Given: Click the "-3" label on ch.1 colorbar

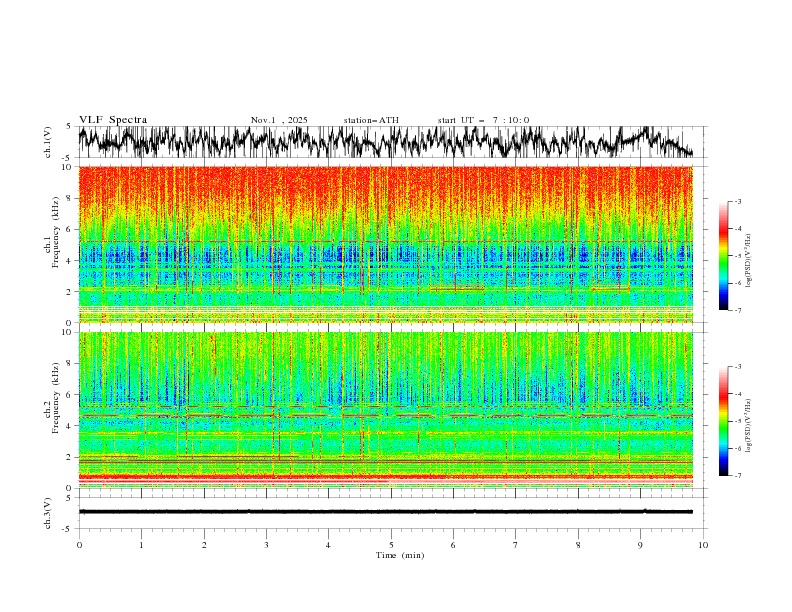Looking at the screenshot, I should (737, 201).
